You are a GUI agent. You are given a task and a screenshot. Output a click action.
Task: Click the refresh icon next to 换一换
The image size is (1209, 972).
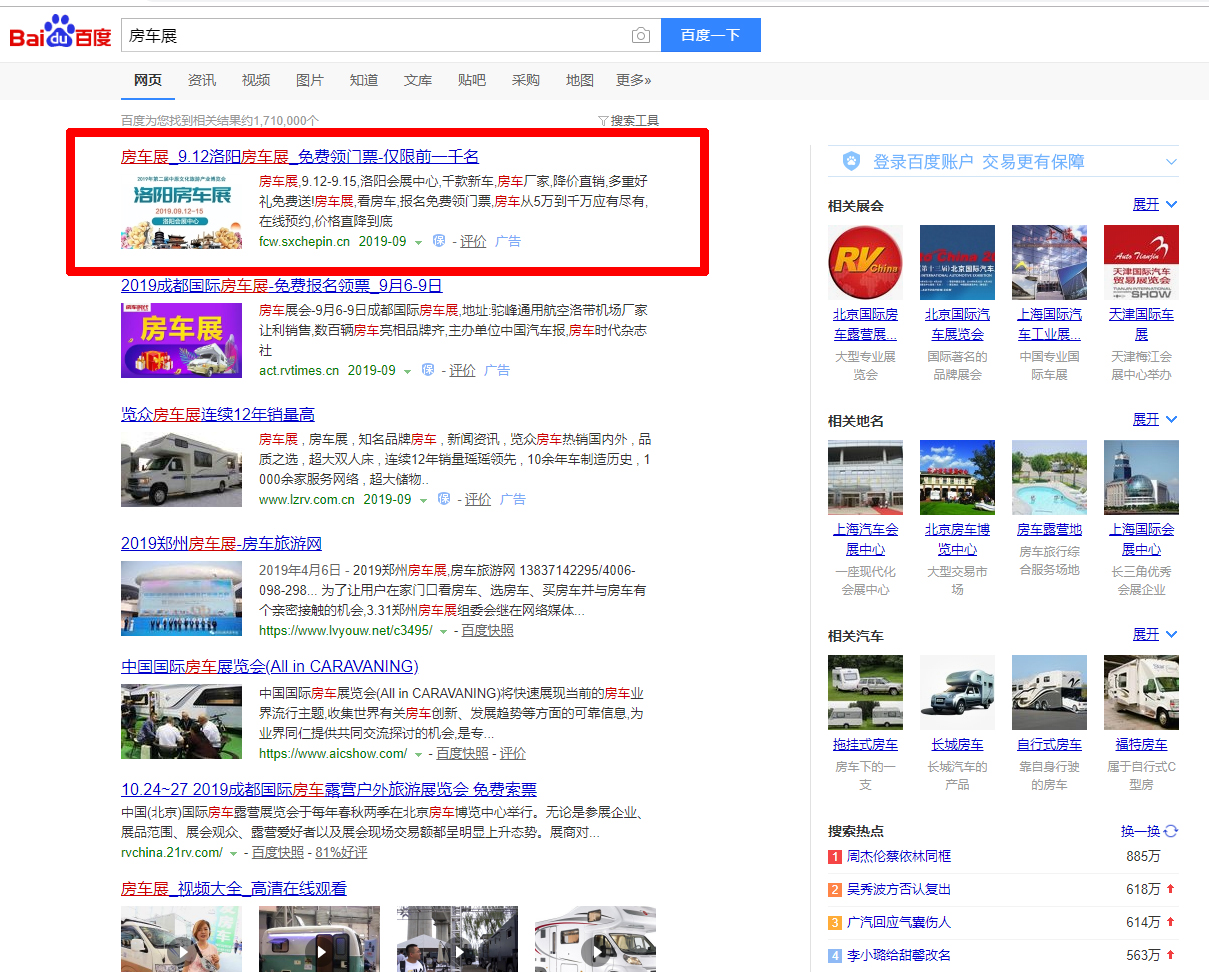1171,831
